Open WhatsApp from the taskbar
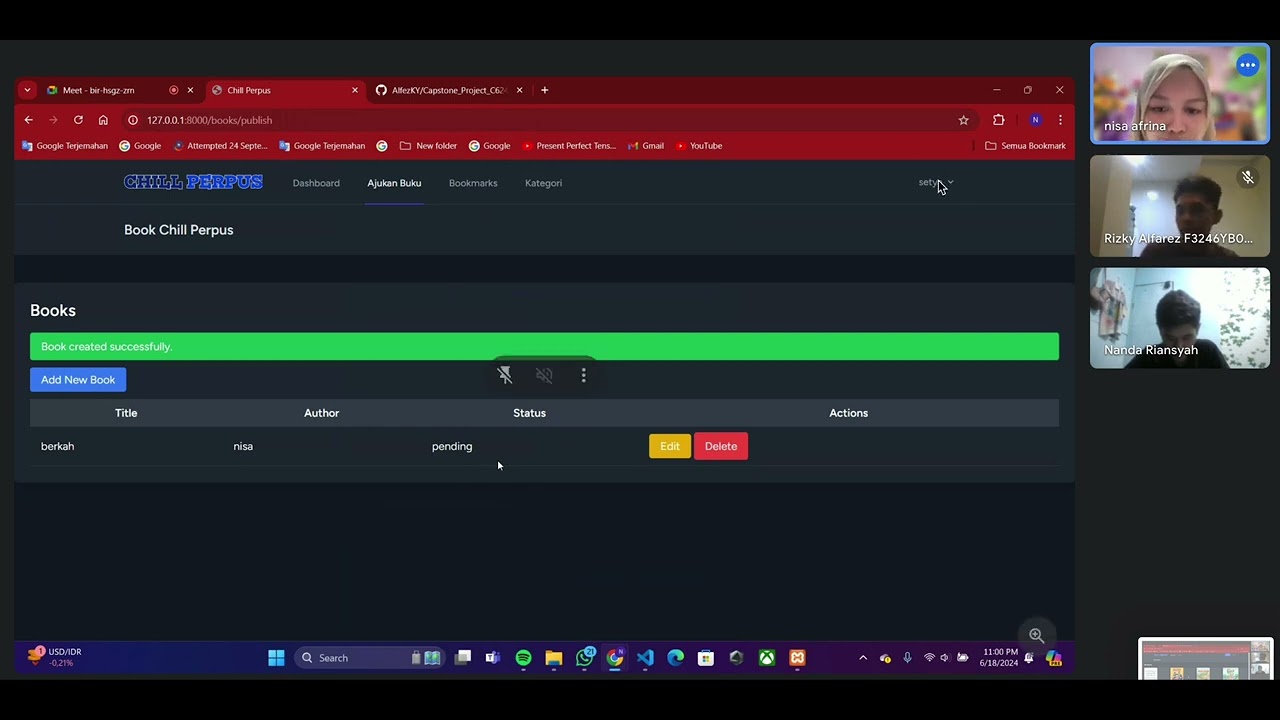The image size is (1280, 720). [585, 658]
